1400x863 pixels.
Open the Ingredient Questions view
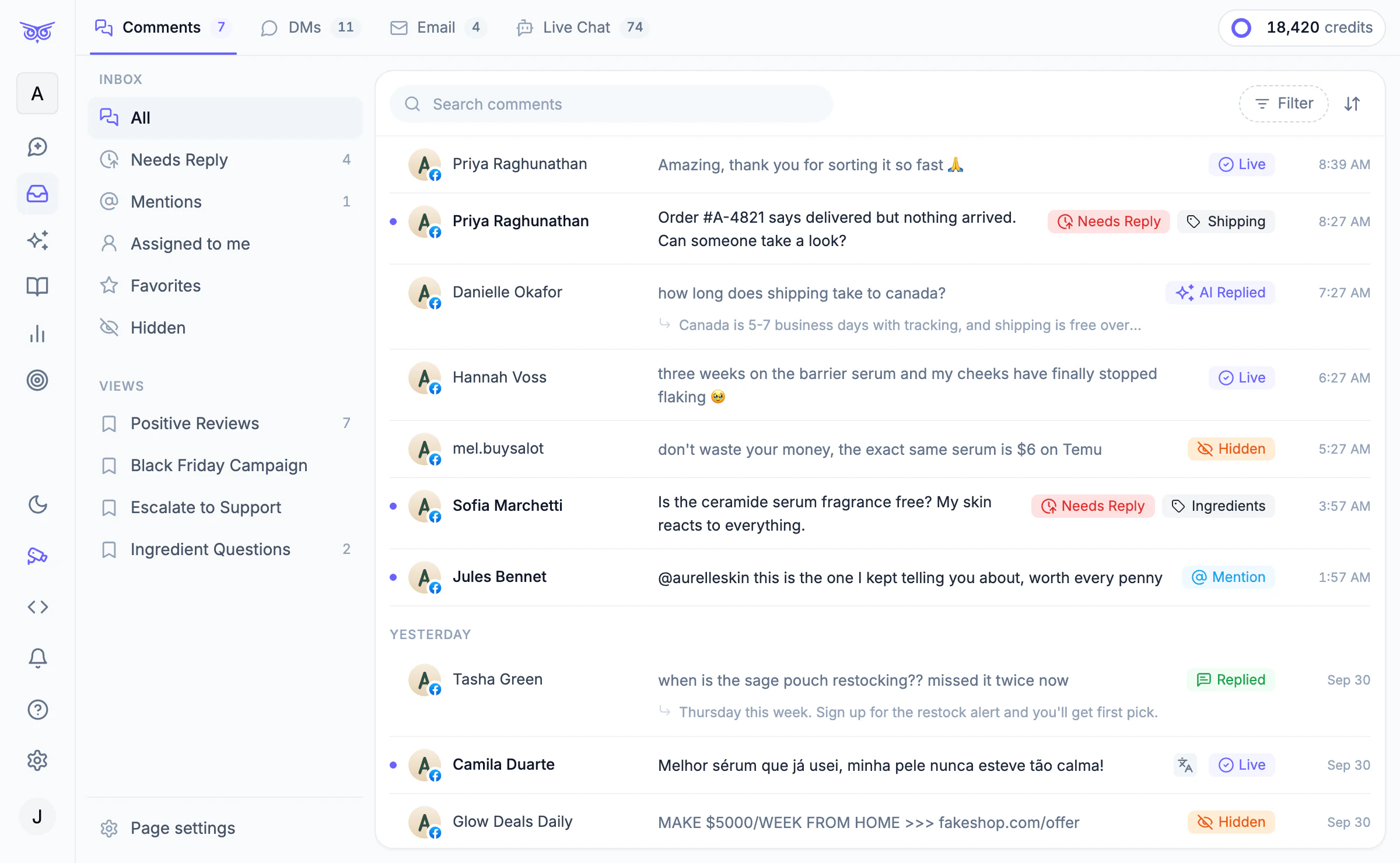225,549
